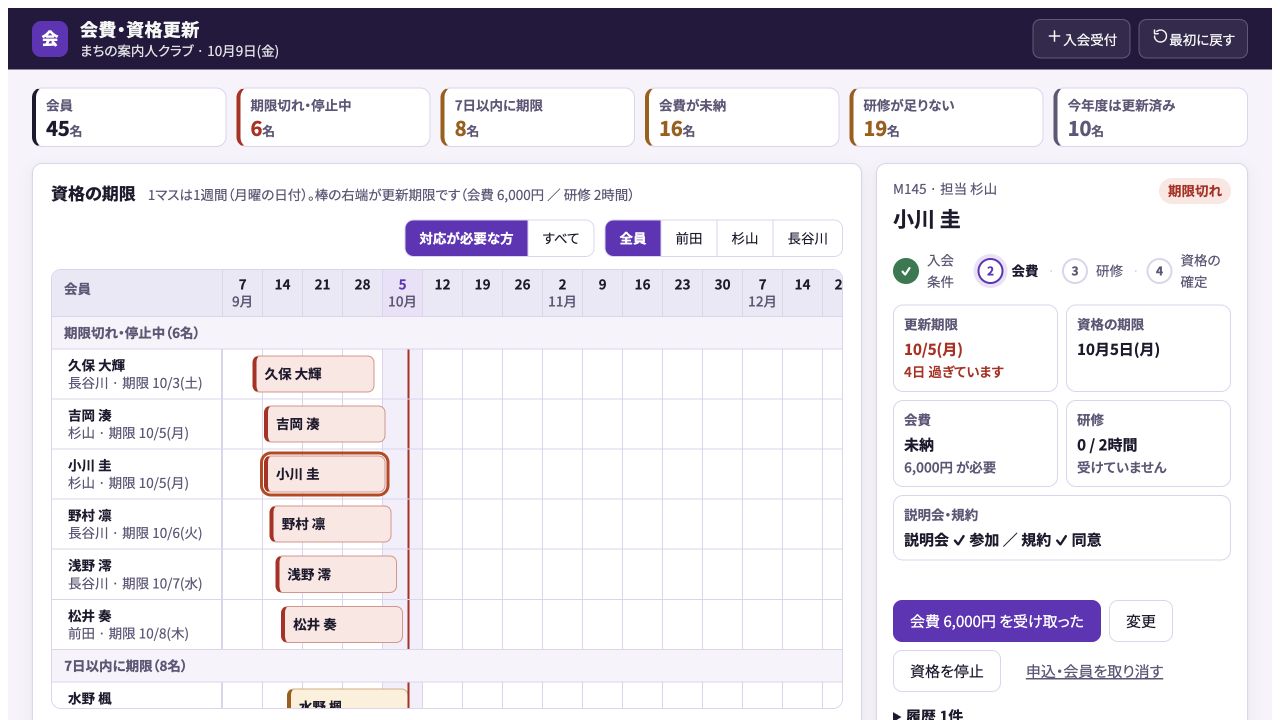Viewport: 1280px width, 720px height.
Task: Click the green checkmark step 入会条件
Action: (x=906, y=271)
